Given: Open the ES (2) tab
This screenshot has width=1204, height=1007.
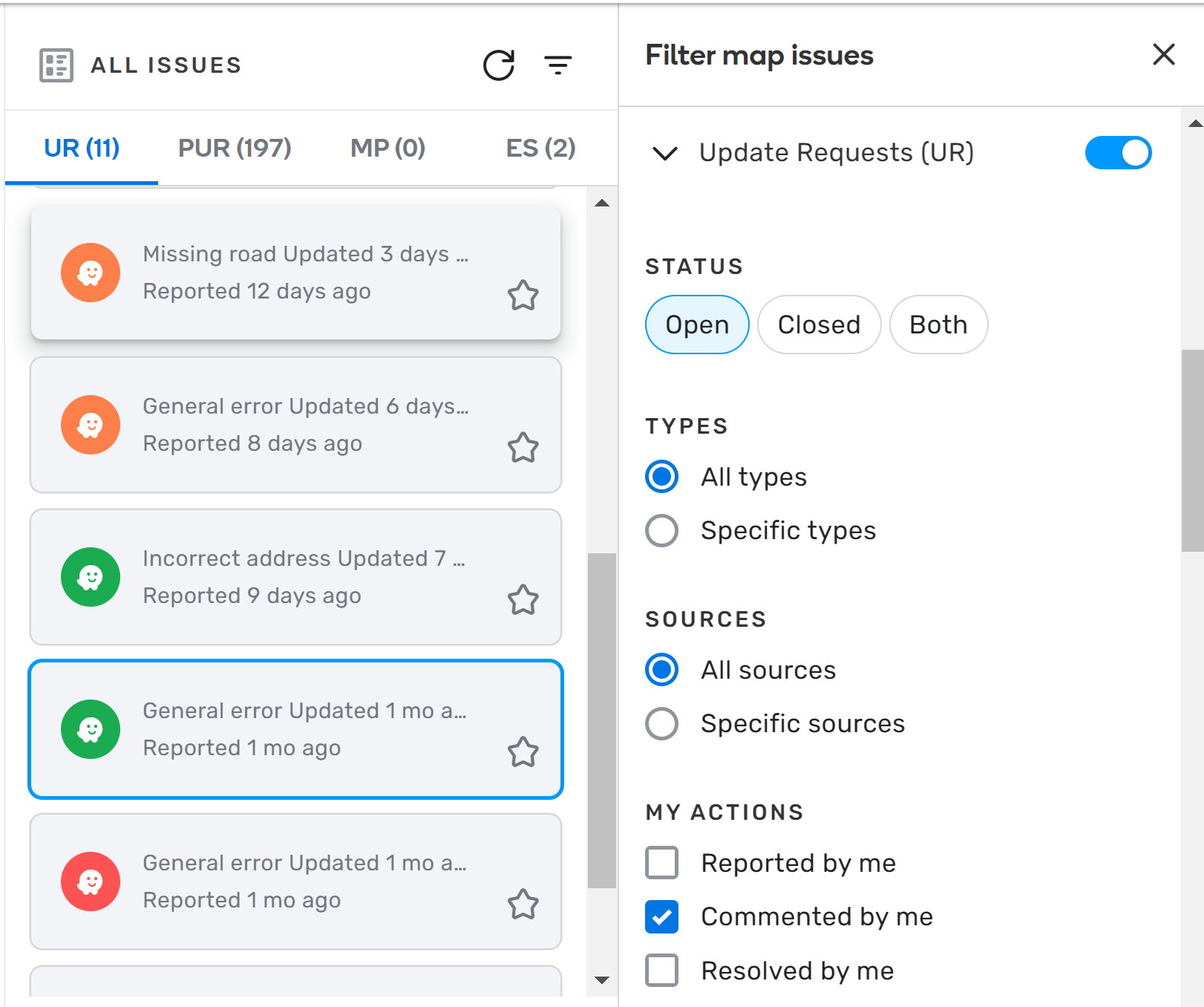Looking at the screenshot, I should (540, 149).
